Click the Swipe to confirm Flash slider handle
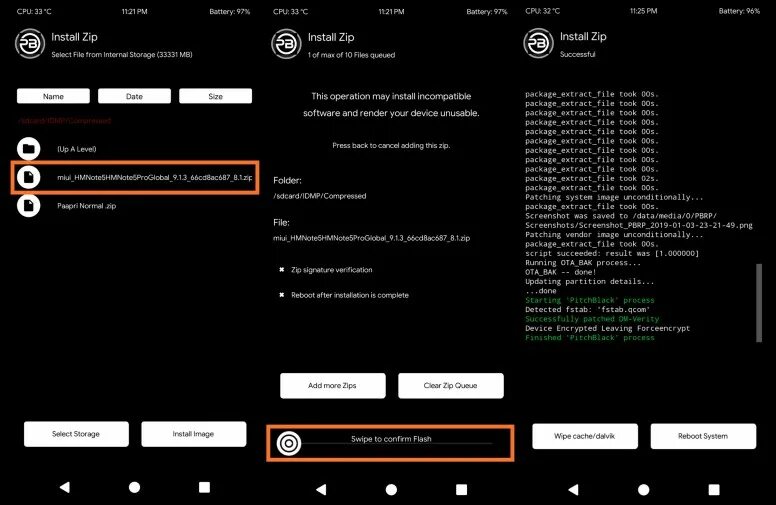Screen dimensions: 776x505 pyautogui.click(x=289, y=443)
